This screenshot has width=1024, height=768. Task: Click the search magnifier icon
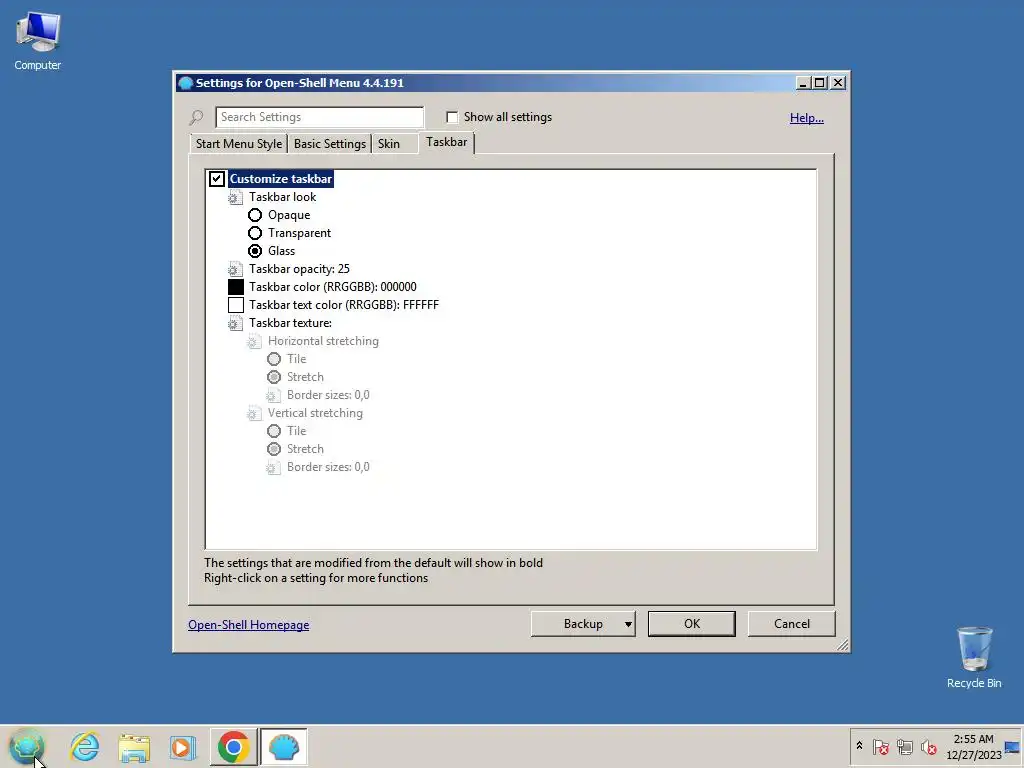[x=196, y=118]
